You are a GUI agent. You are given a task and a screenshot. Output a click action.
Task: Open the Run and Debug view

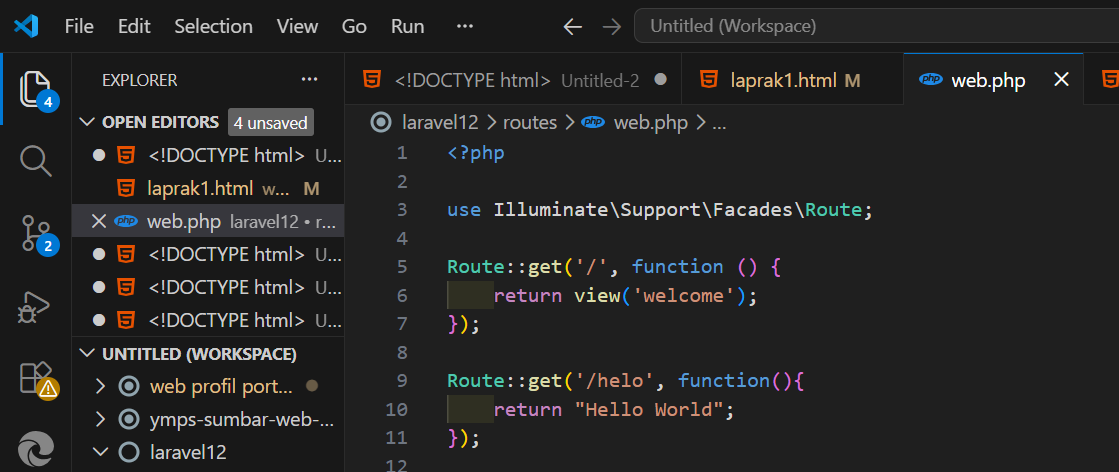(34, 308)
